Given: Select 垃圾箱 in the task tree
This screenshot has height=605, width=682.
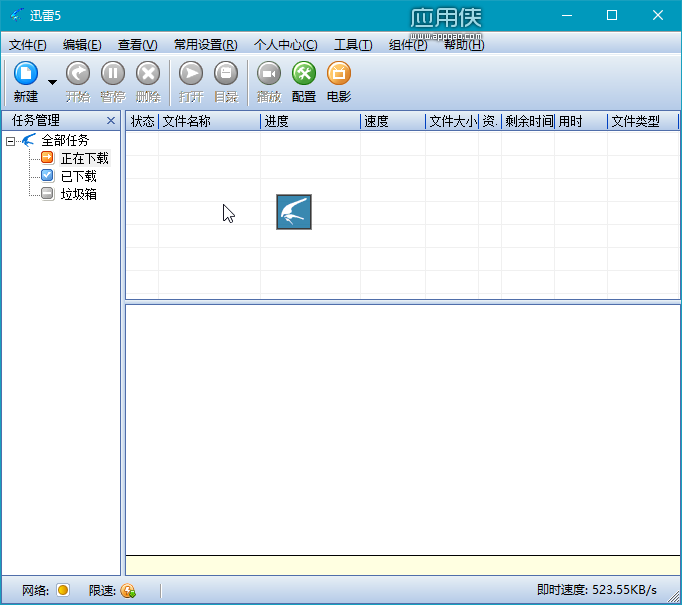Looking at the screenshot, I should 78,194.
